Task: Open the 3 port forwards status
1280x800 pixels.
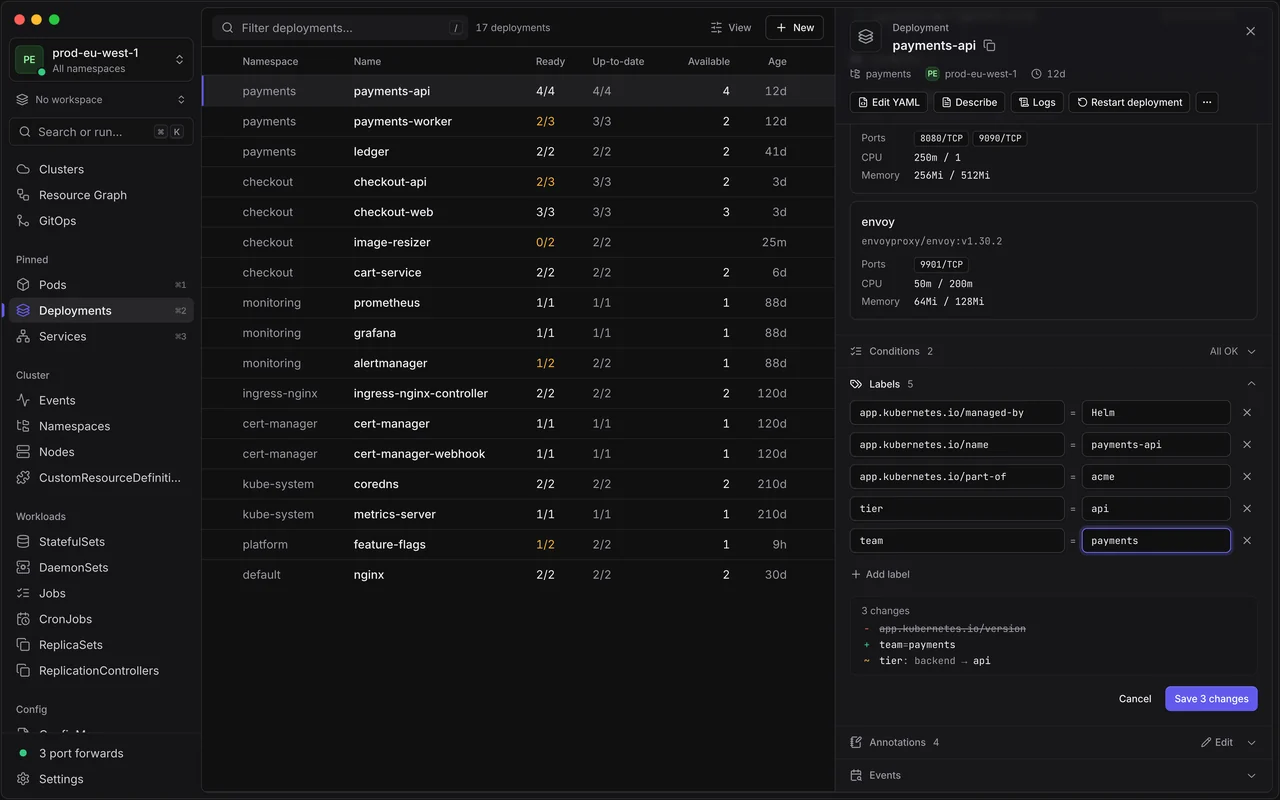Action: (x=100, y=753)
